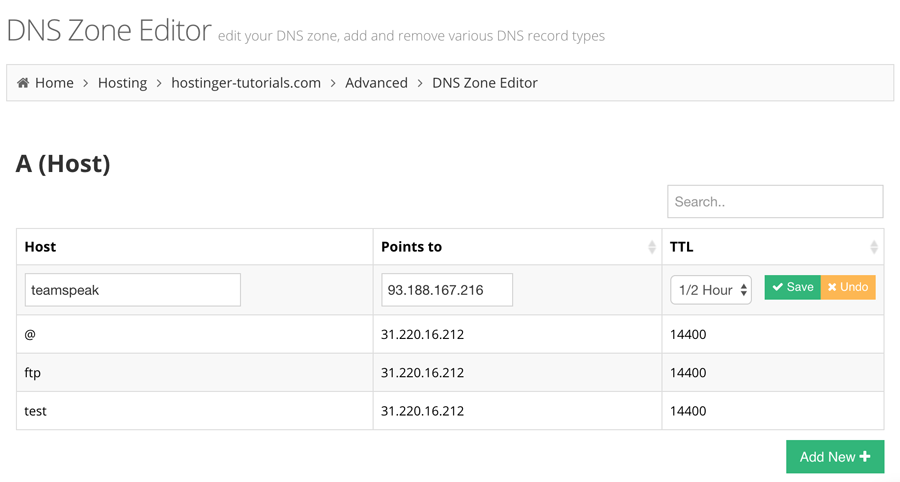Save the teamspeak DNS record
This screenshot has width=900, height=482.
(792, 288)
